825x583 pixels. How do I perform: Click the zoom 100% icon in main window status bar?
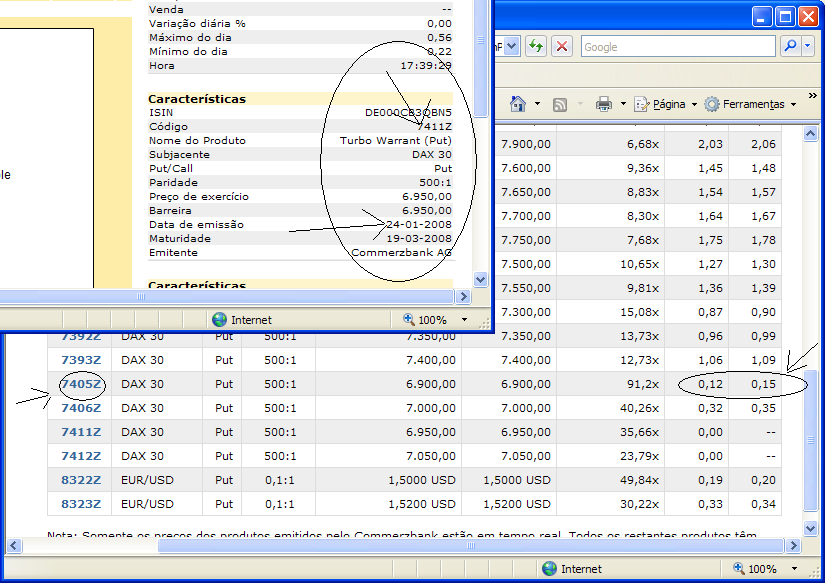point(739,568)
